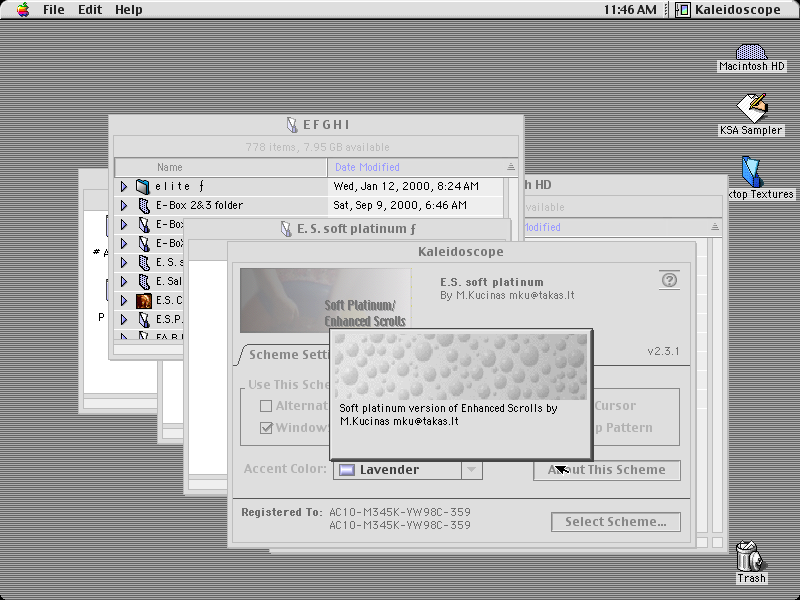800x600 pixels.
Task: Switch to the Scheme Settings tab
Action: (x=288, y=355)
